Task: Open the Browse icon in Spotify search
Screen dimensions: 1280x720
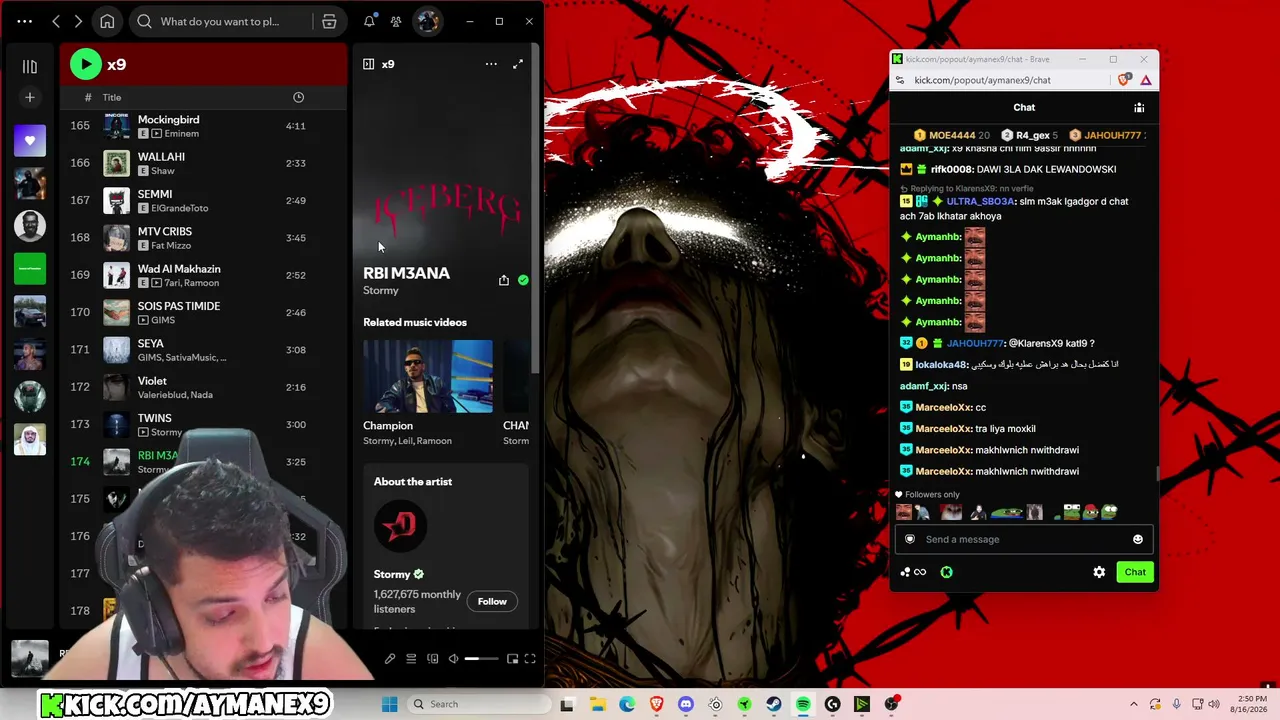Action: point(329,21)
